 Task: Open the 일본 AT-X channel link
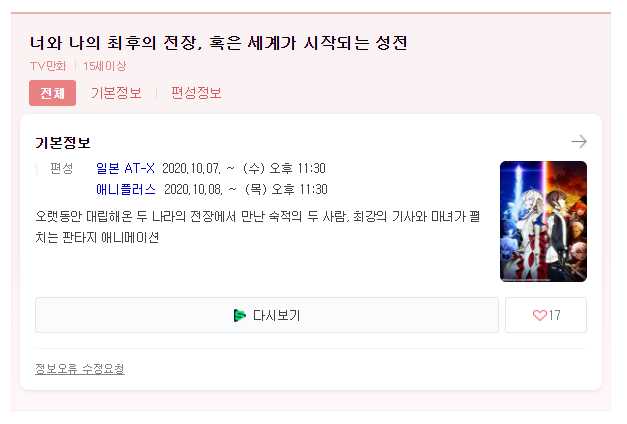click(x=125, y=168)
